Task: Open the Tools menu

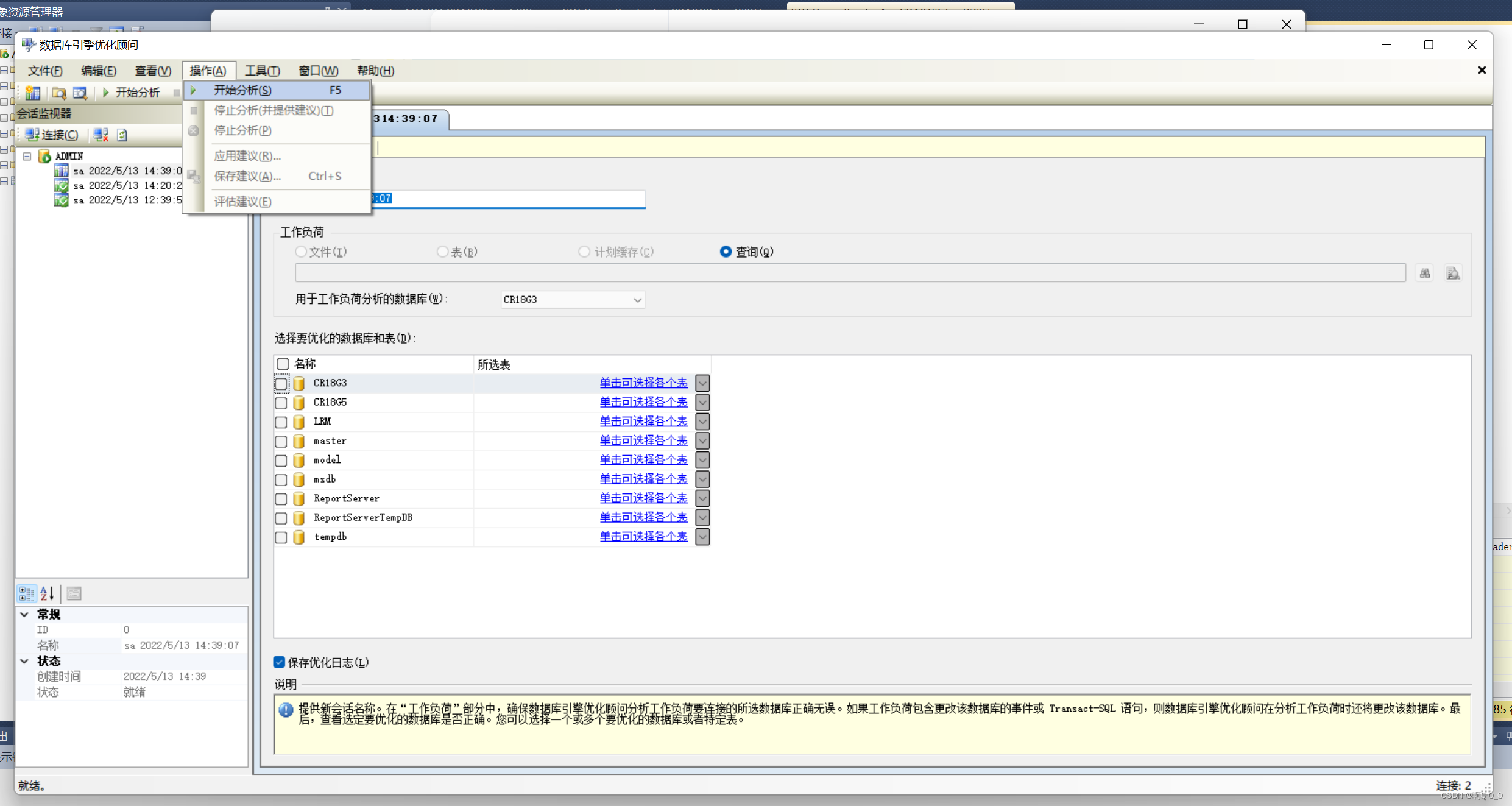Action: click(x=262, y=71)
